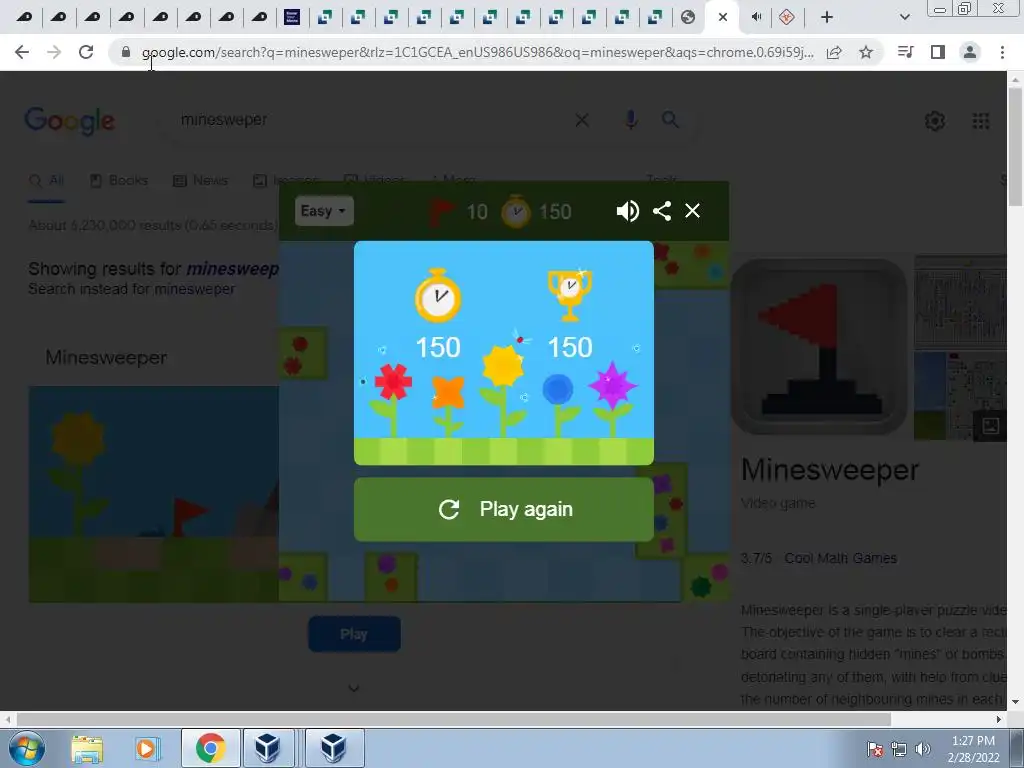Open the Chrome profile avatar
This screenshot has width=1024, height=768.
(x=970, y=52)
